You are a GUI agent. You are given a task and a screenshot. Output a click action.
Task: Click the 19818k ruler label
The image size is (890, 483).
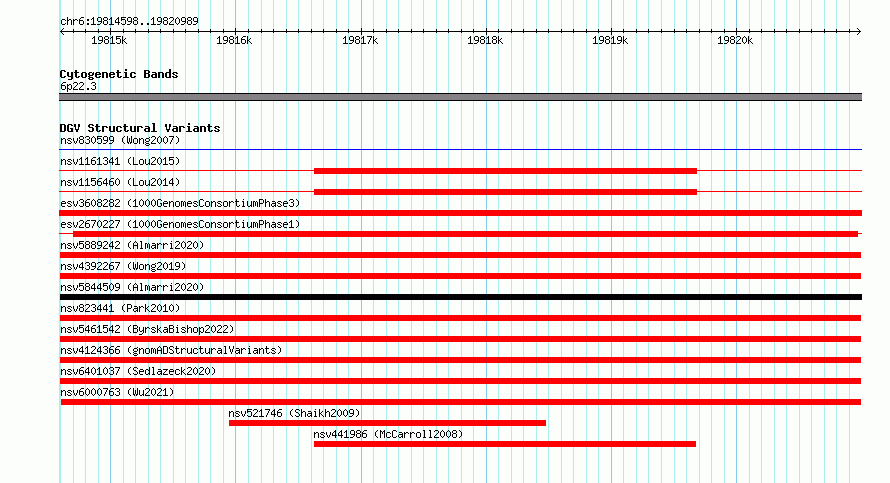[x=485, y=40]
